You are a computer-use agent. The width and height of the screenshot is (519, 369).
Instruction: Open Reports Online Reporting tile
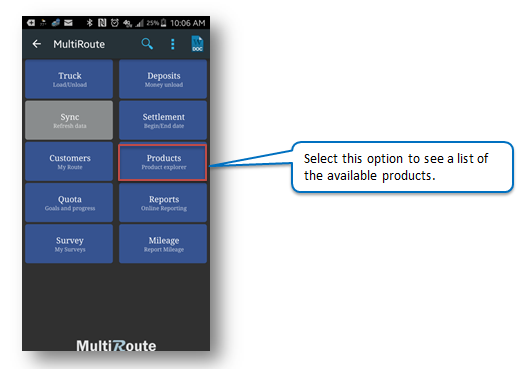tap(163, 203)
